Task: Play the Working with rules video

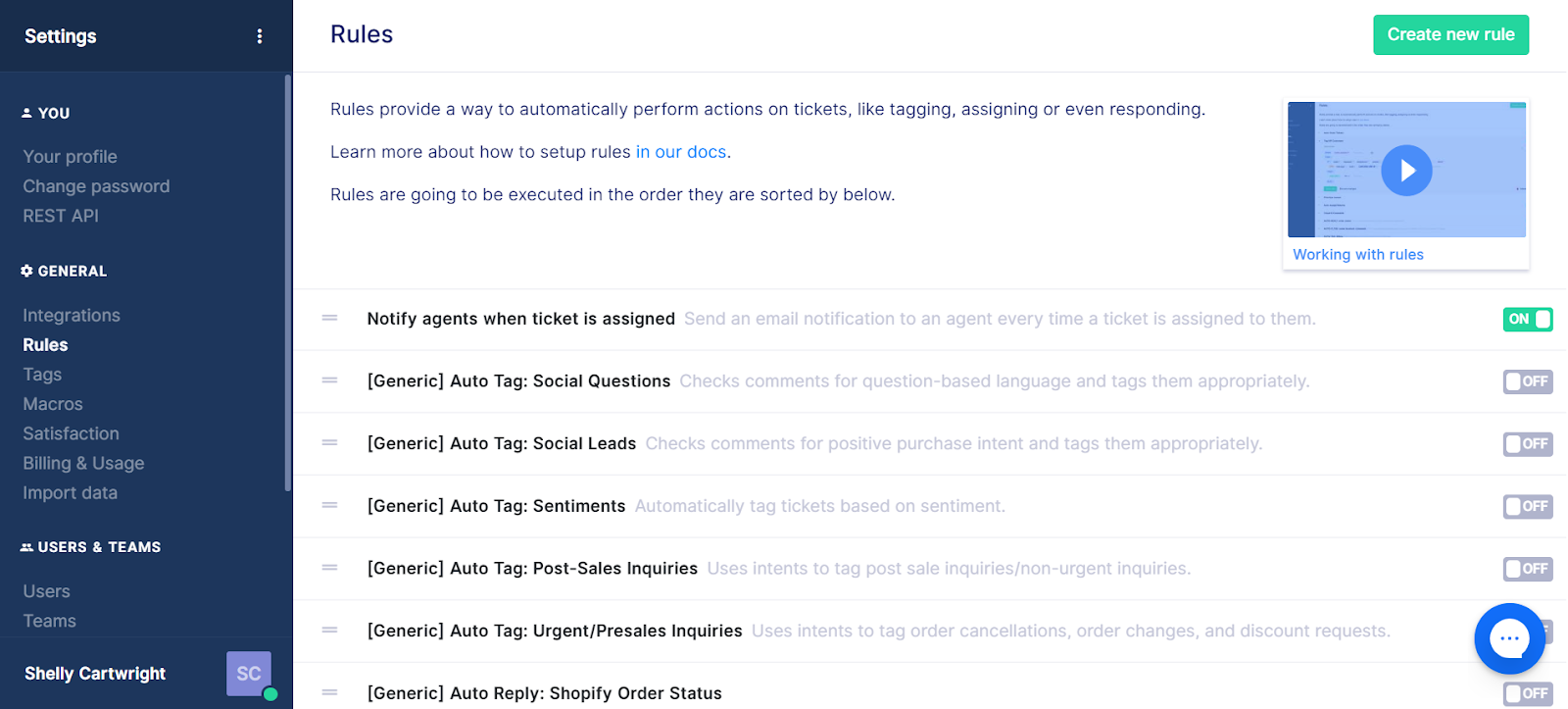Action: [x=1406, y=171]
